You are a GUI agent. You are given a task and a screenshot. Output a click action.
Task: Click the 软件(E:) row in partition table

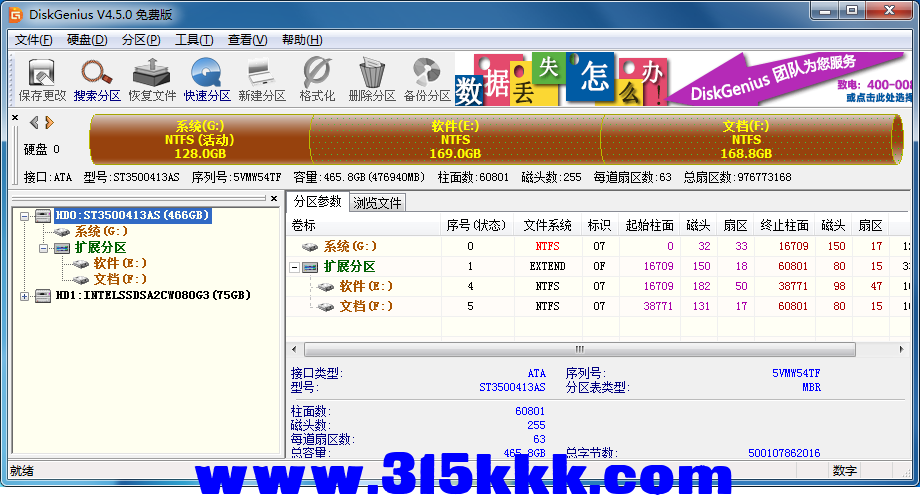[598, 286]
